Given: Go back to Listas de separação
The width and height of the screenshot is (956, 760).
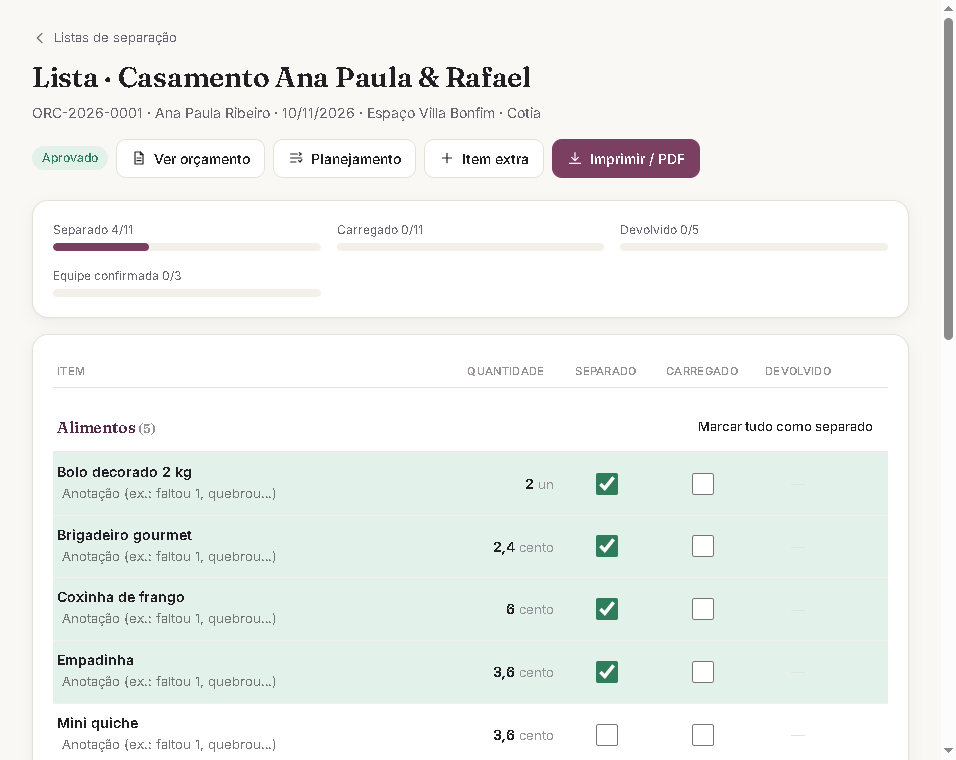Looking at the screenshot, I should pyautogui.click(x=106, y=38).
